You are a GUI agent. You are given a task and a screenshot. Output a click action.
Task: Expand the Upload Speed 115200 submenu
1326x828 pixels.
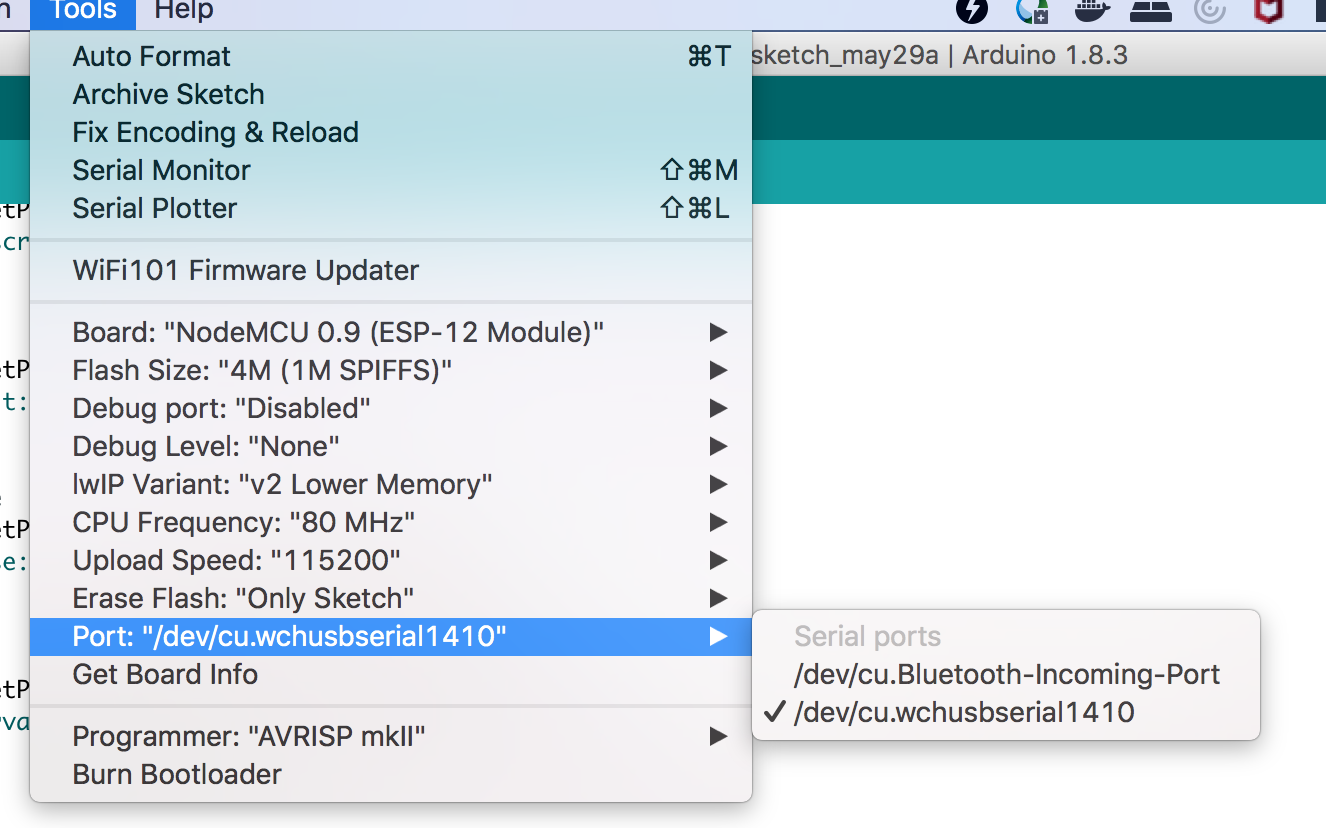point(391,561)
